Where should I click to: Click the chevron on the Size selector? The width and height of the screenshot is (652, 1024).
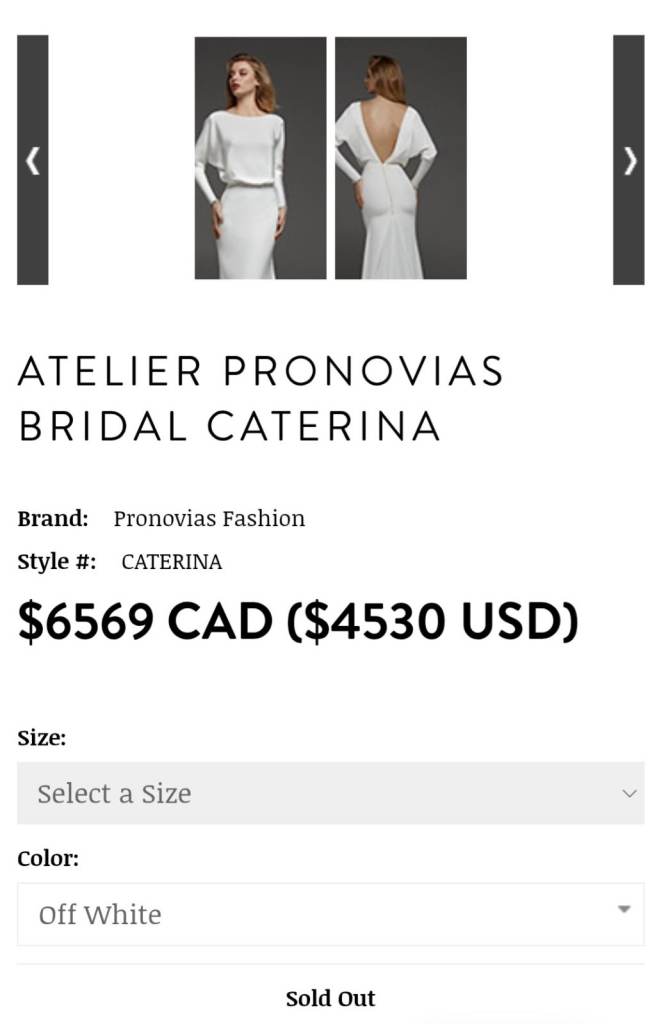pos(629,793)
